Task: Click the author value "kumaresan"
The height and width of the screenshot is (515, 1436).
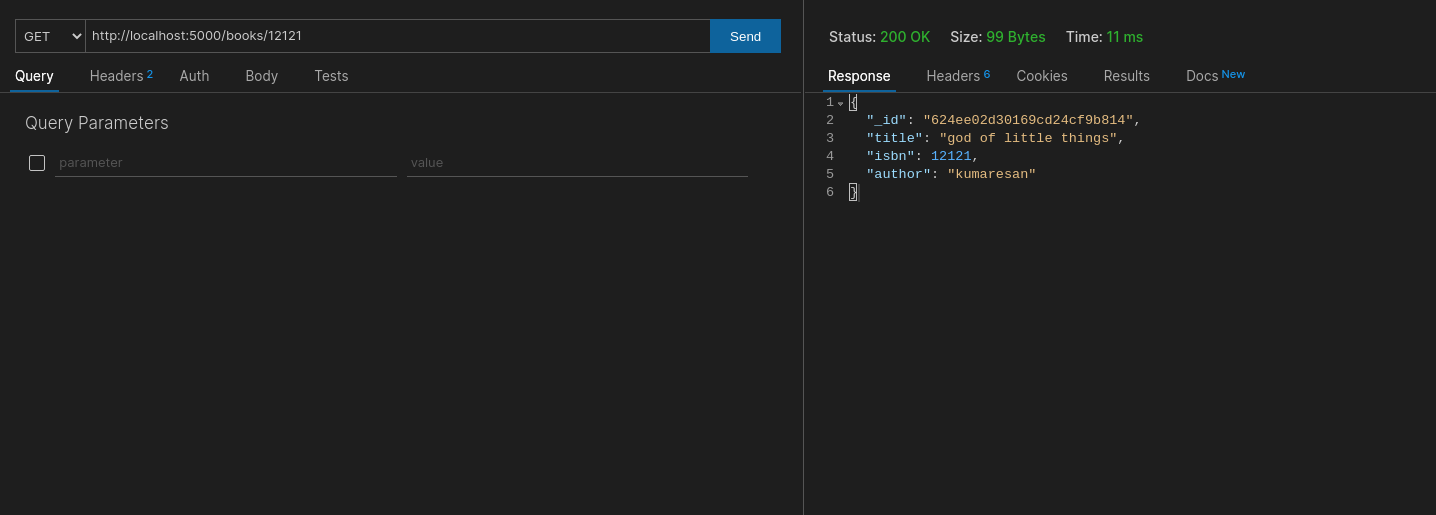Action: click(x=991, y=174)
